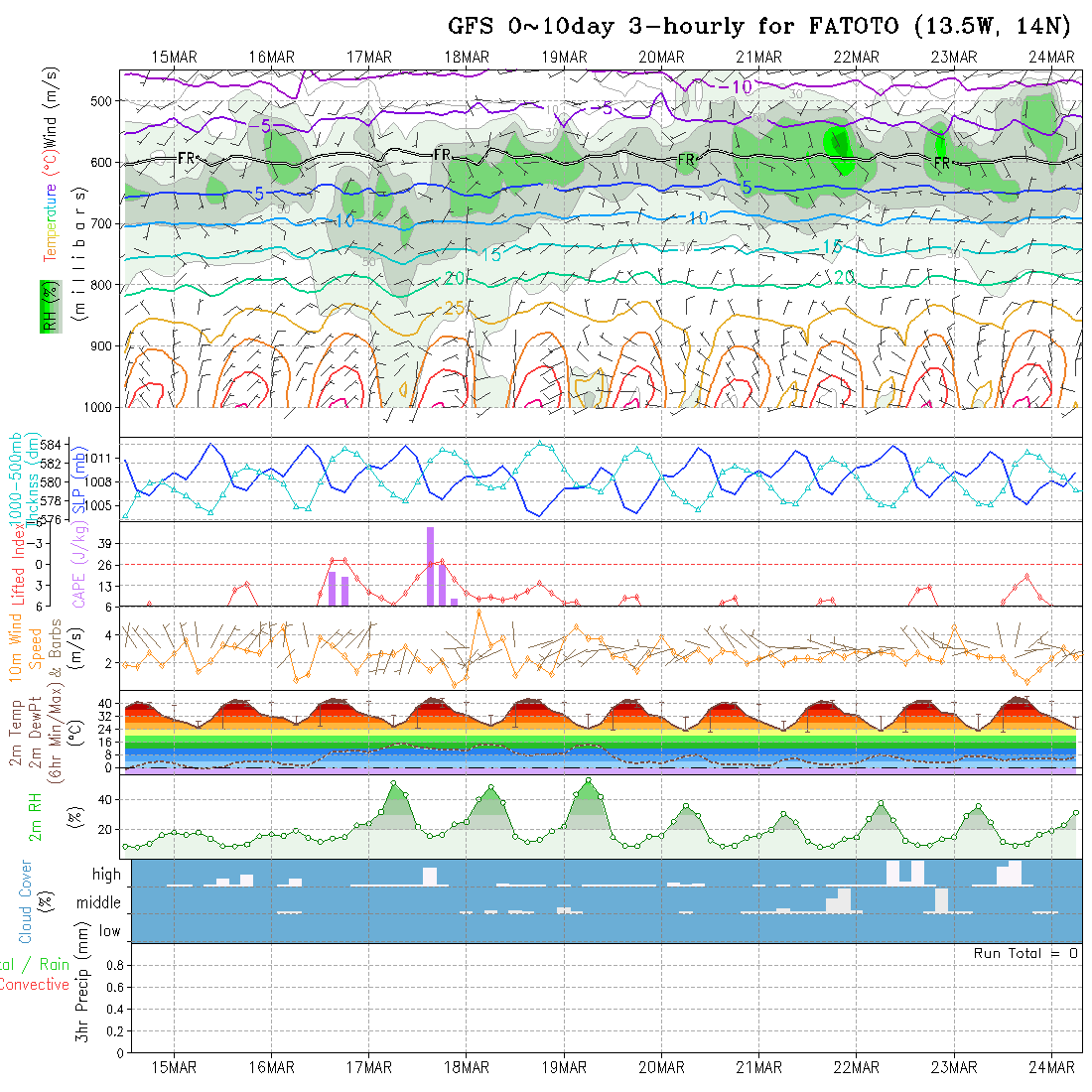Select the 'low' cloud cover row label
The width and height of the screenshot is (1092, 1092).
coord(109,931)
